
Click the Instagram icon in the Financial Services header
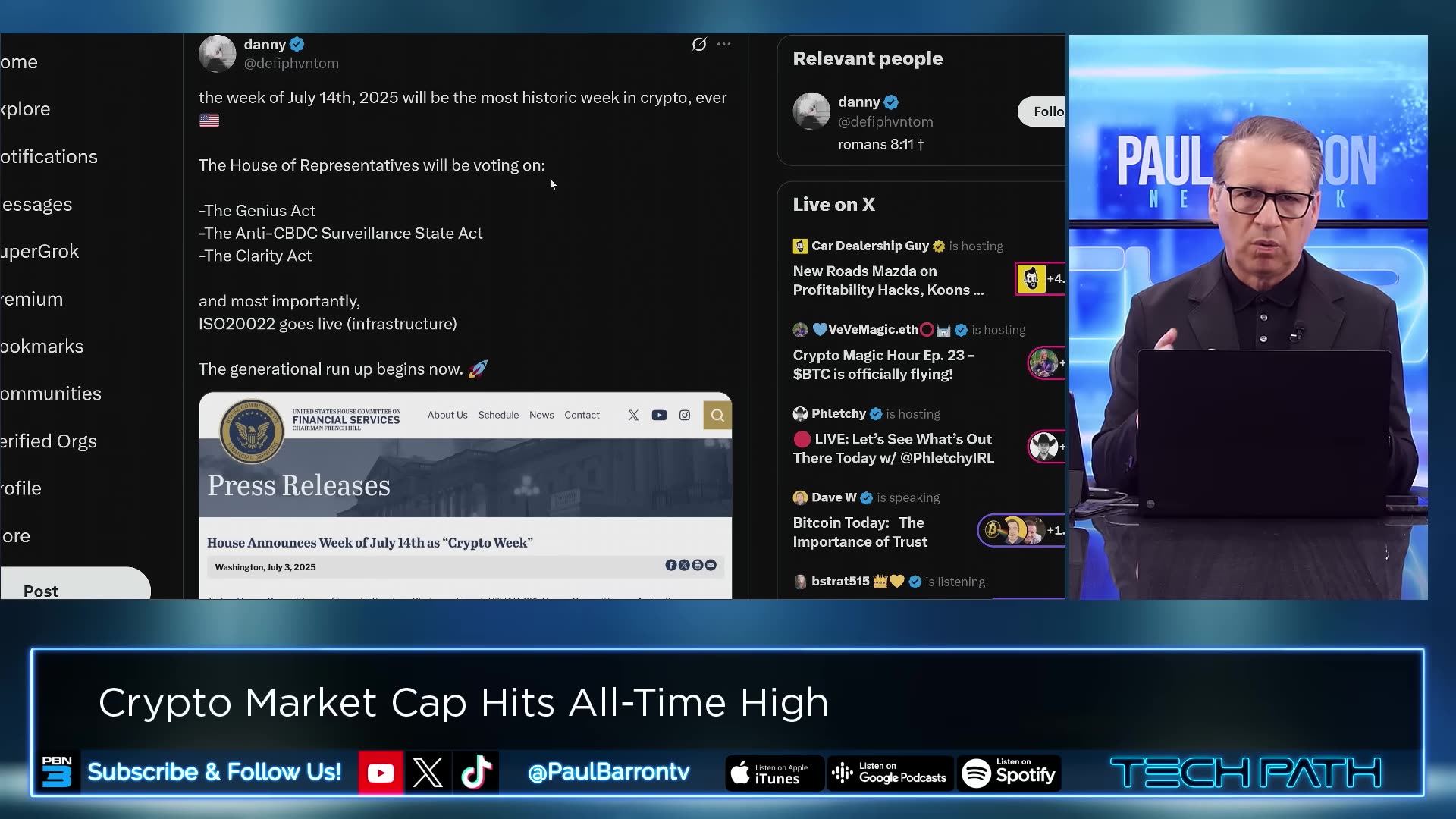click(x=685, y=416)
